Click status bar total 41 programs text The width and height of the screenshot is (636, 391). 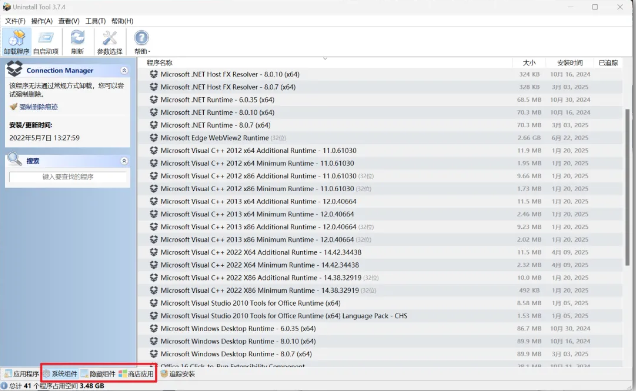pos(57,386)
